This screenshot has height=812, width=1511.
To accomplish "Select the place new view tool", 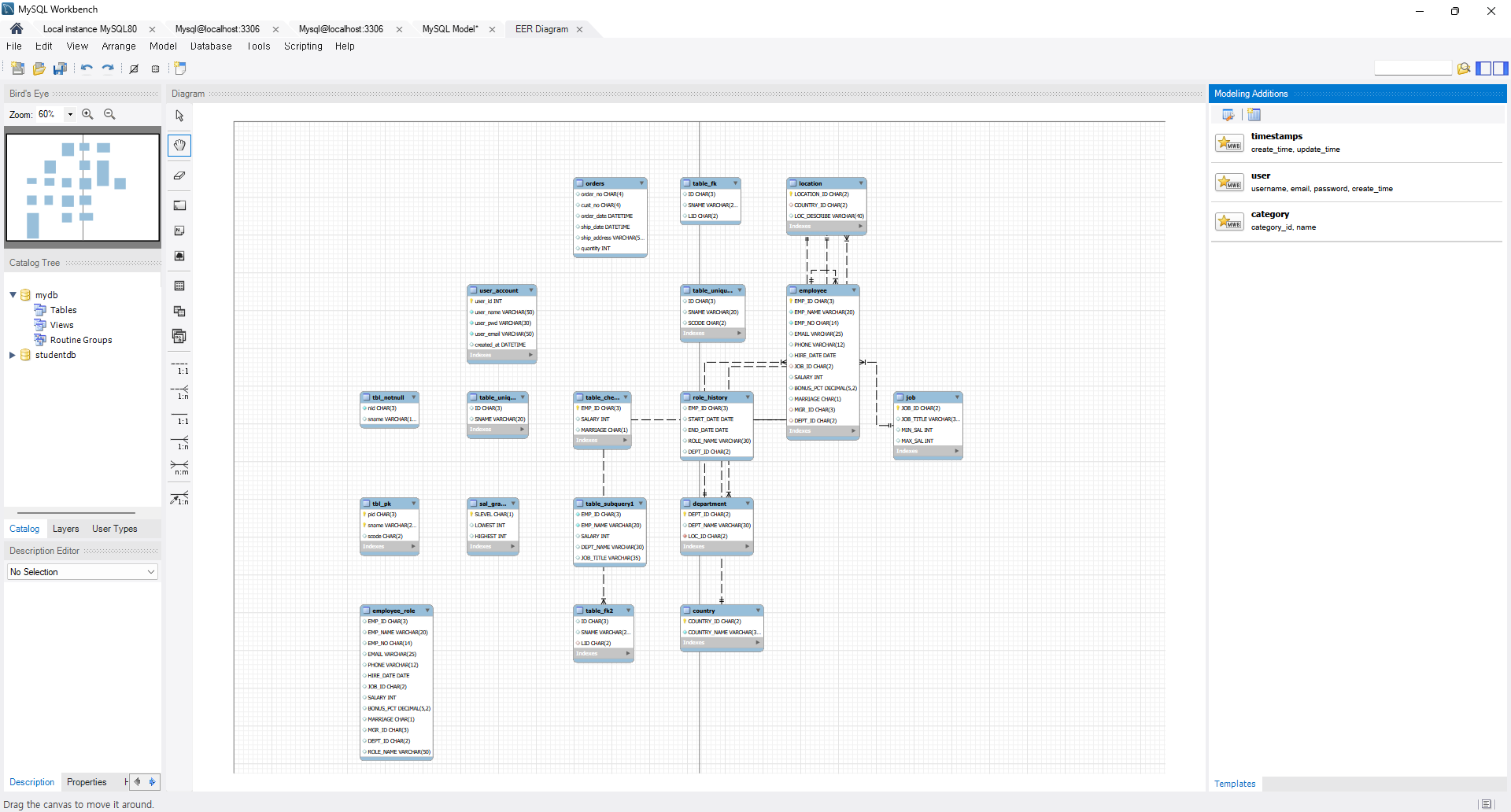I will click(179, 311).
